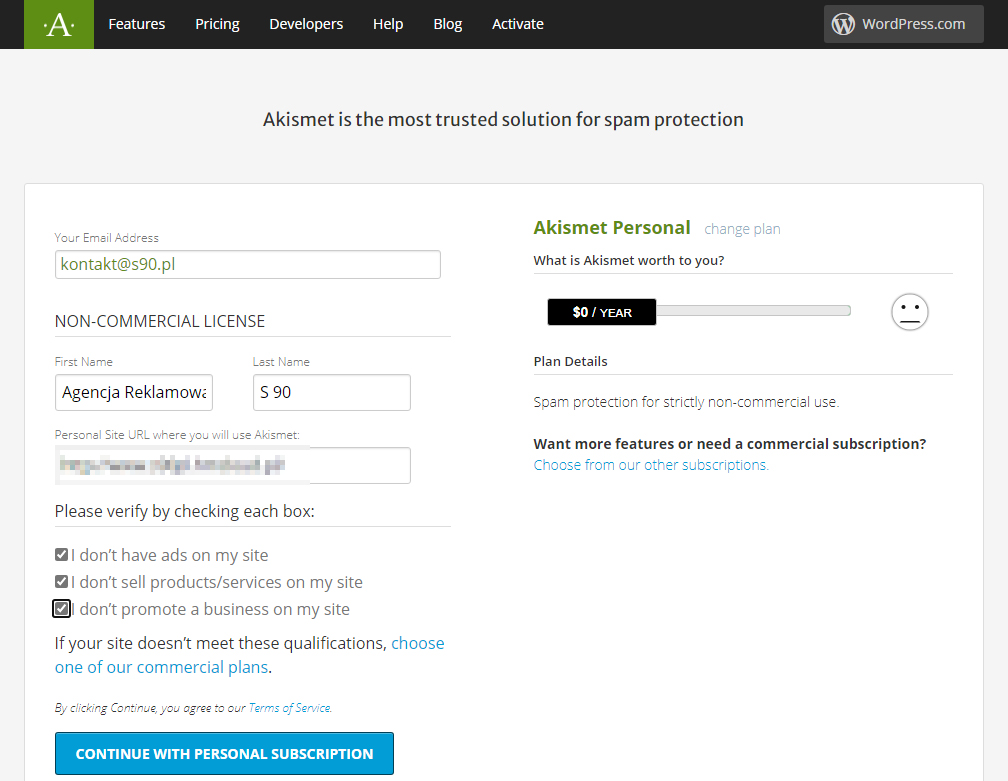Click "What is Akismet worth to you?" text
Viewport: 1008px width, 781px height.
629,260
